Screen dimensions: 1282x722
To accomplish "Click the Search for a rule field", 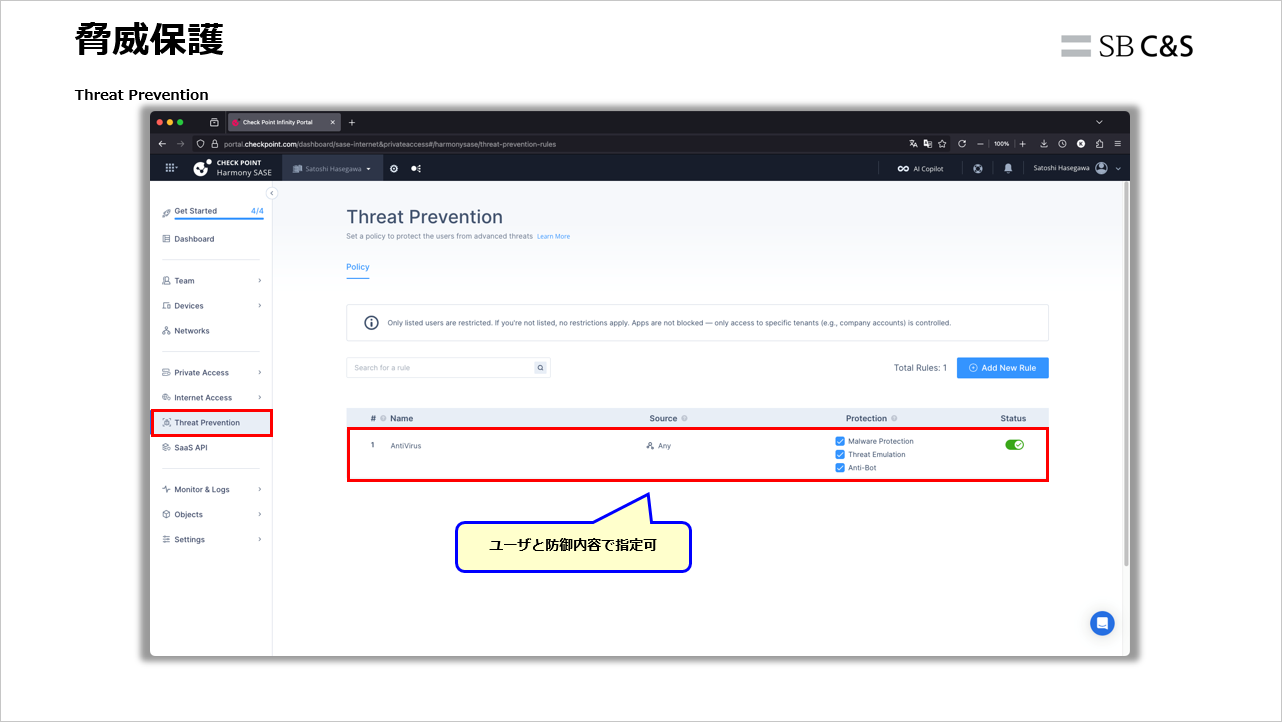I will [440, 368].
